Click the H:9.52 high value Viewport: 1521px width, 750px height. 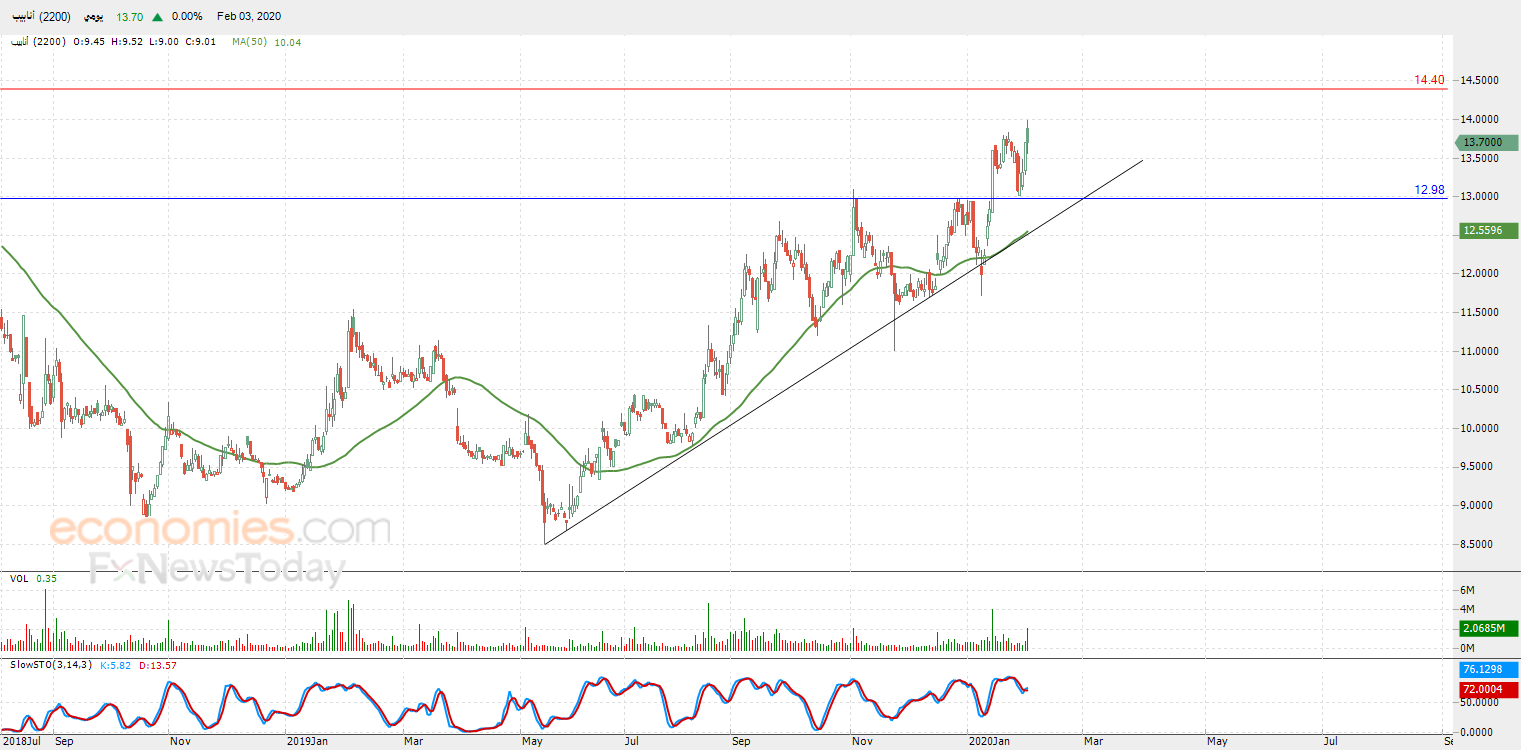pyautogui.click(x=128, y=42)
